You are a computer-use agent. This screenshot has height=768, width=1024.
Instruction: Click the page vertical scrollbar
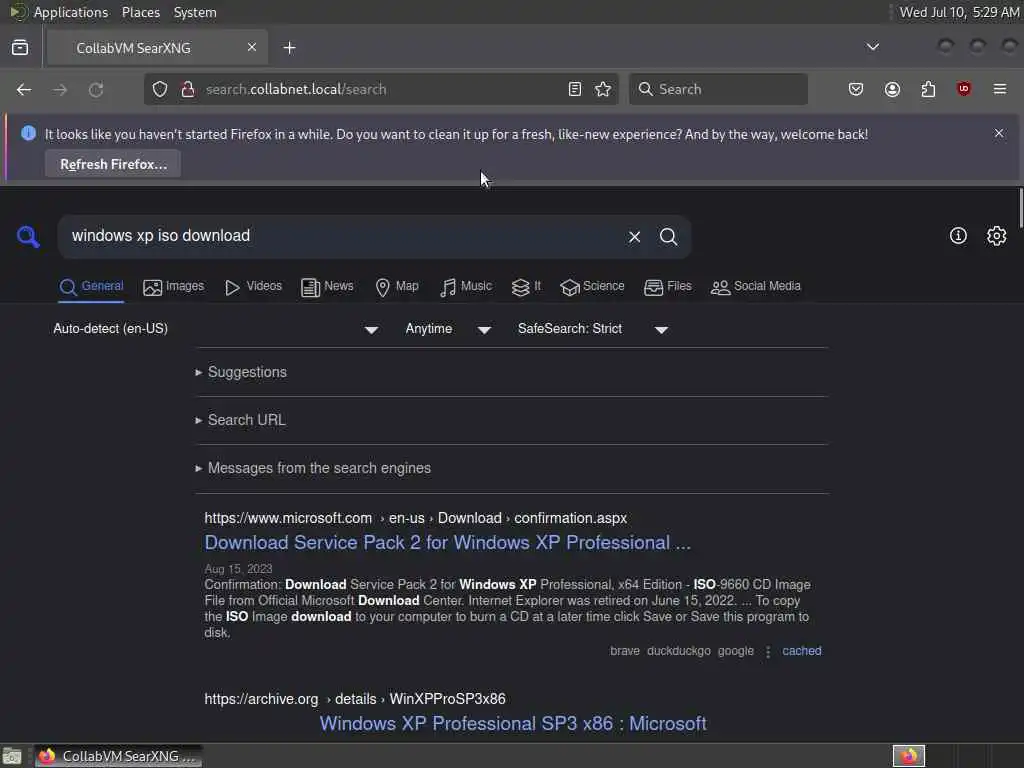pyautogui.click(x=1020, y=208)
